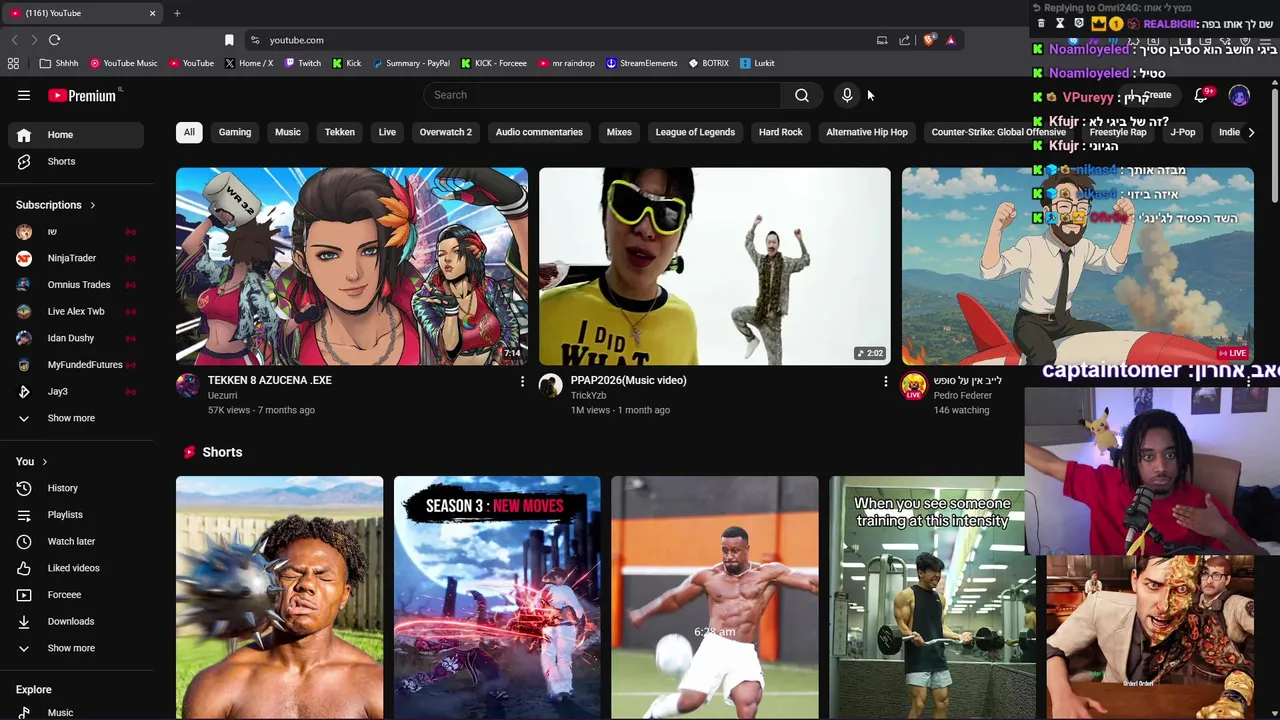This screenshot has width=1280, height=720.
Task: Select the Music filter chip
Action: pos(288,132)
